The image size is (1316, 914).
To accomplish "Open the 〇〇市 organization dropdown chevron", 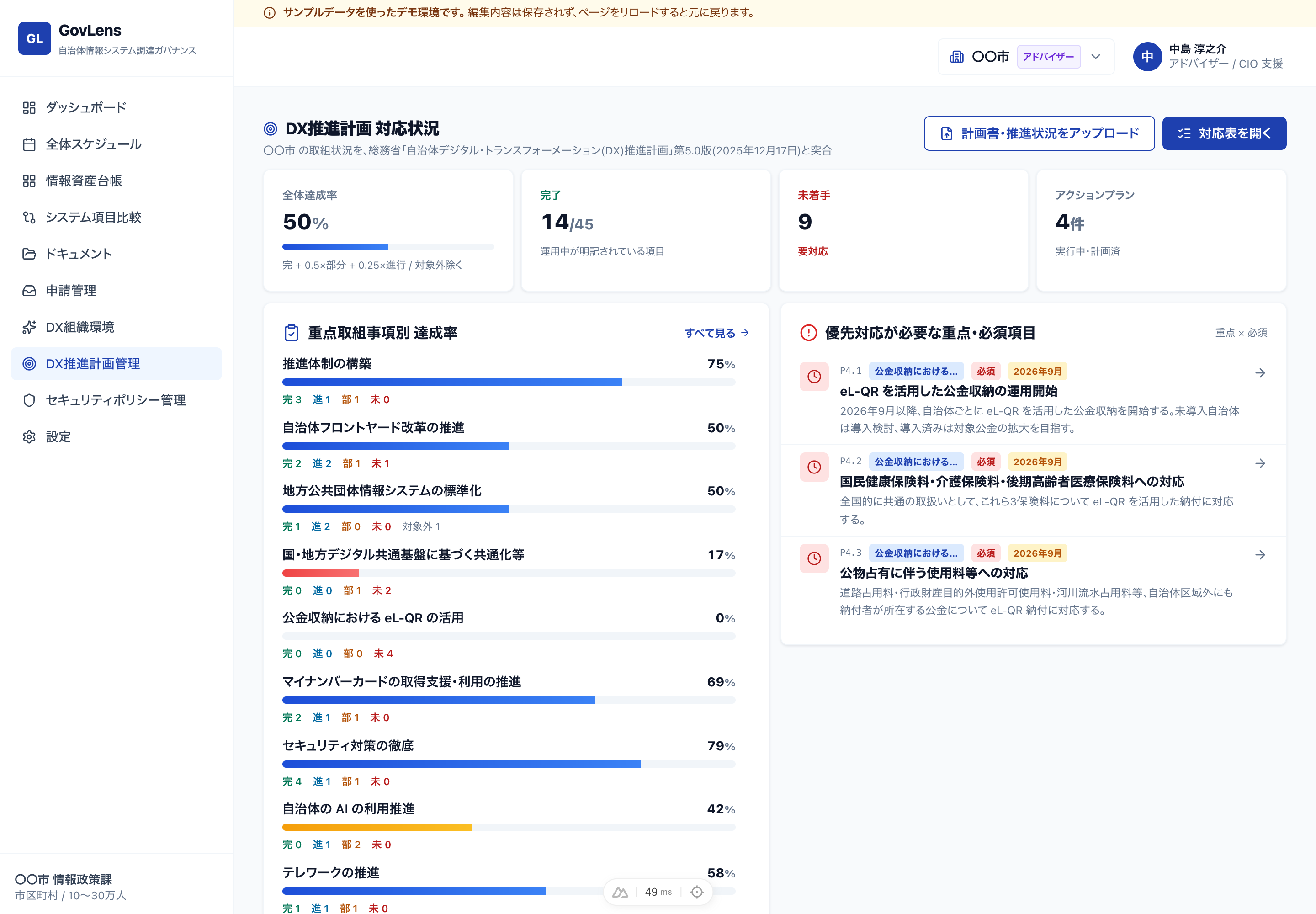I will [x=1095, y=57].
